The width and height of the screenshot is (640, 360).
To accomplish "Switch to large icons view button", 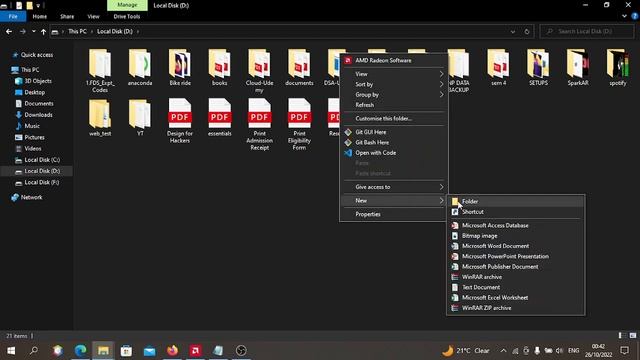I will (633, 336).
